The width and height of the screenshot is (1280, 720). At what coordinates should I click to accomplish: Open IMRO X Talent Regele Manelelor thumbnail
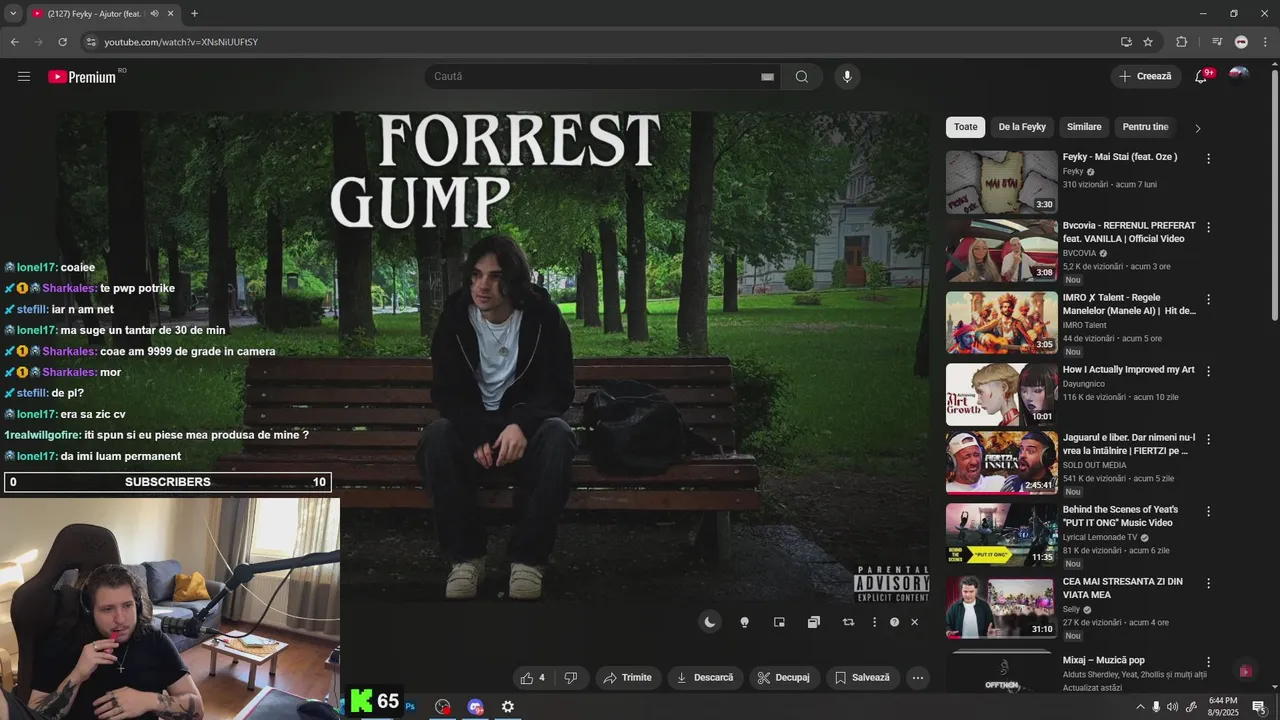pos(1001,323)
